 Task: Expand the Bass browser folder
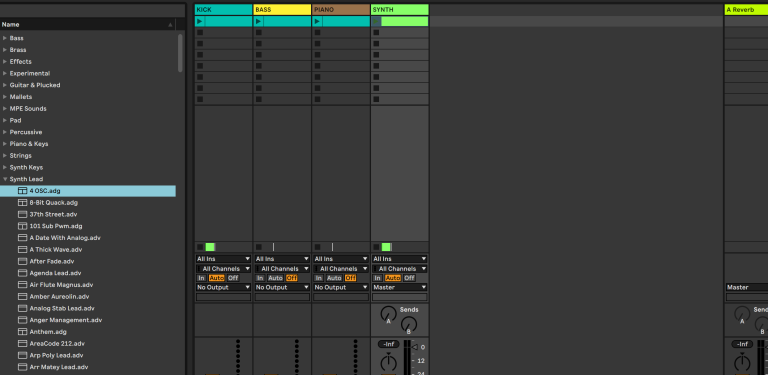pos(5,38)
